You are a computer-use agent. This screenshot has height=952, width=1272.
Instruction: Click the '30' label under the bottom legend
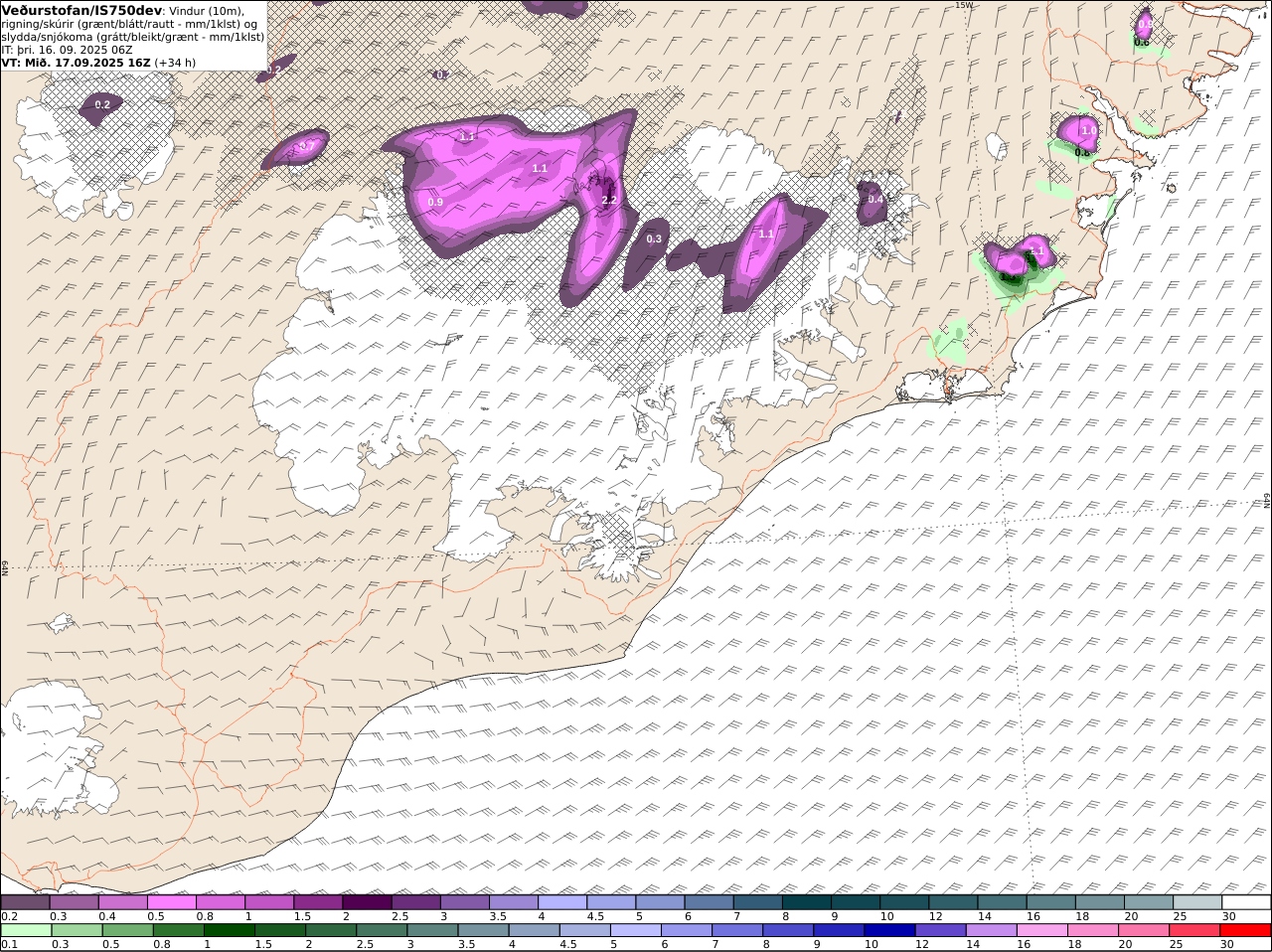click(1228, 945)
